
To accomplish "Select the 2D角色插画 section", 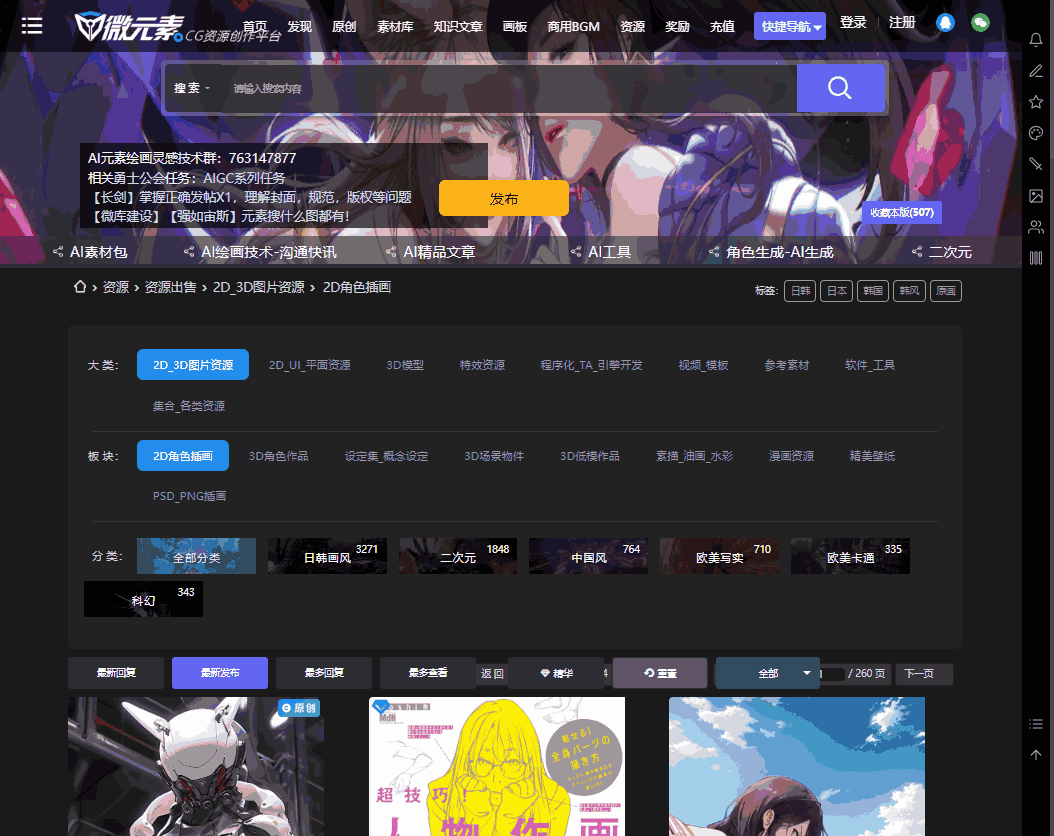I will coord(183,456).
